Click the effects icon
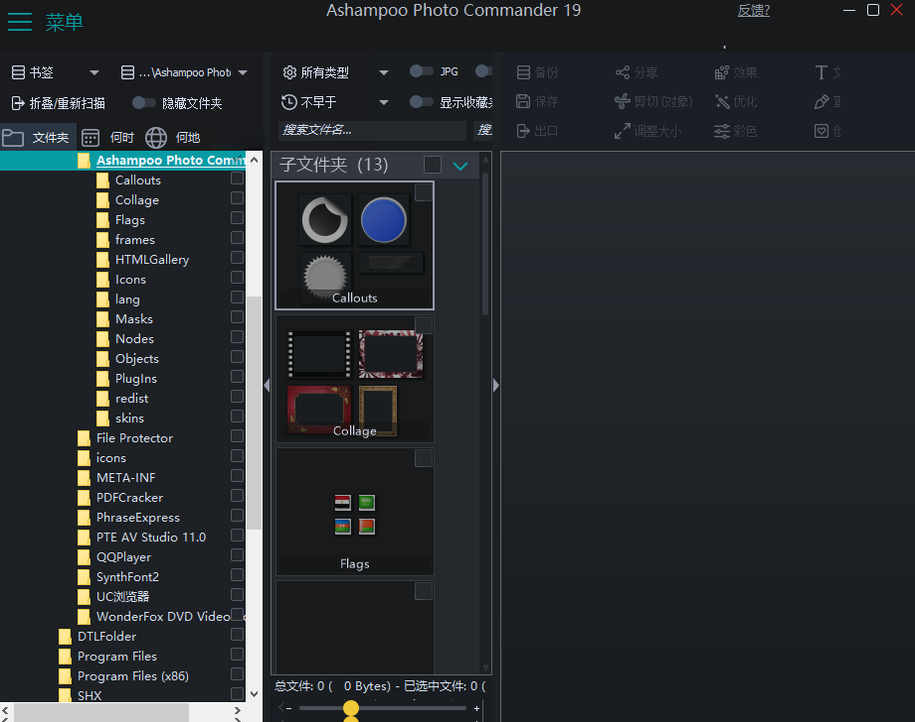 pos(722,72)
